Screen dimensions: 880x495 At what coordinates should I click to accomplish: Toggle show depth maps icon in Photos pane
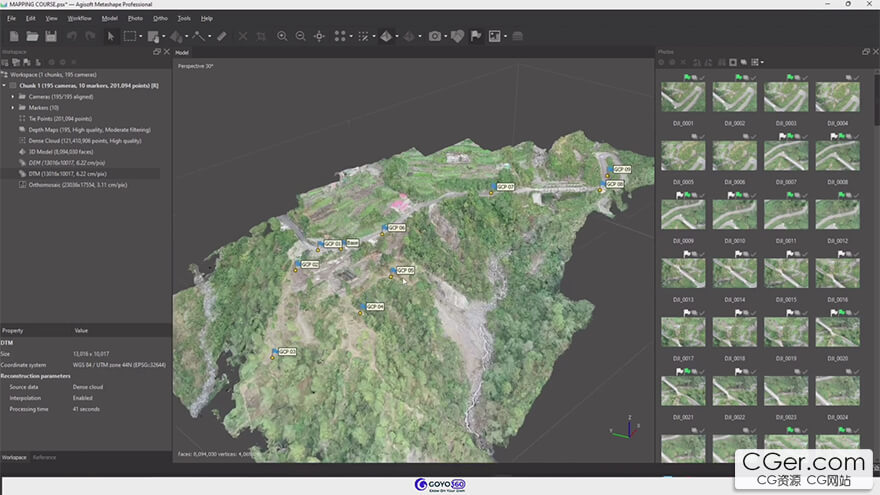coord(744,62)
